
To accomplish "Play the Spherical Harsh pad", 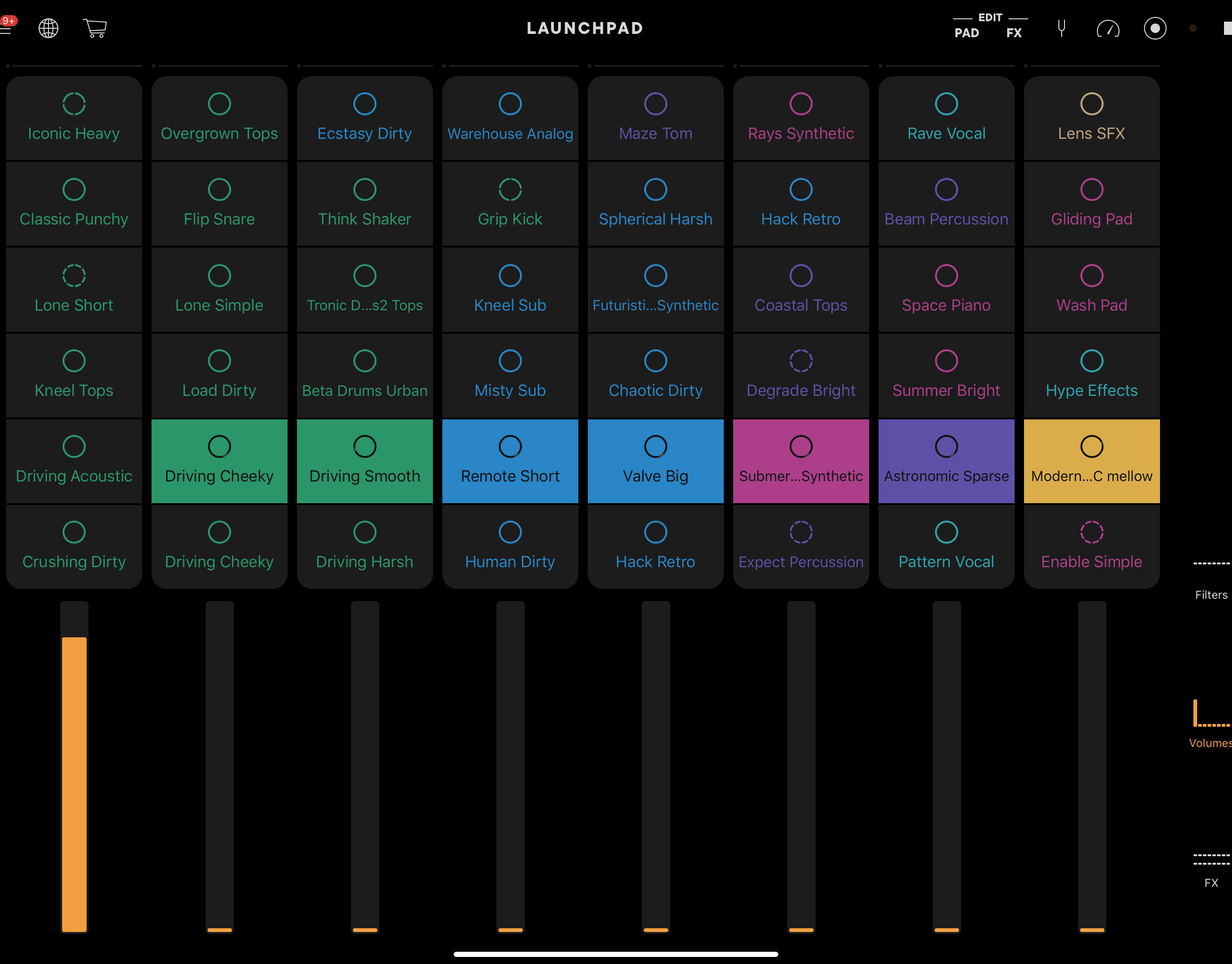I will 656,204.
